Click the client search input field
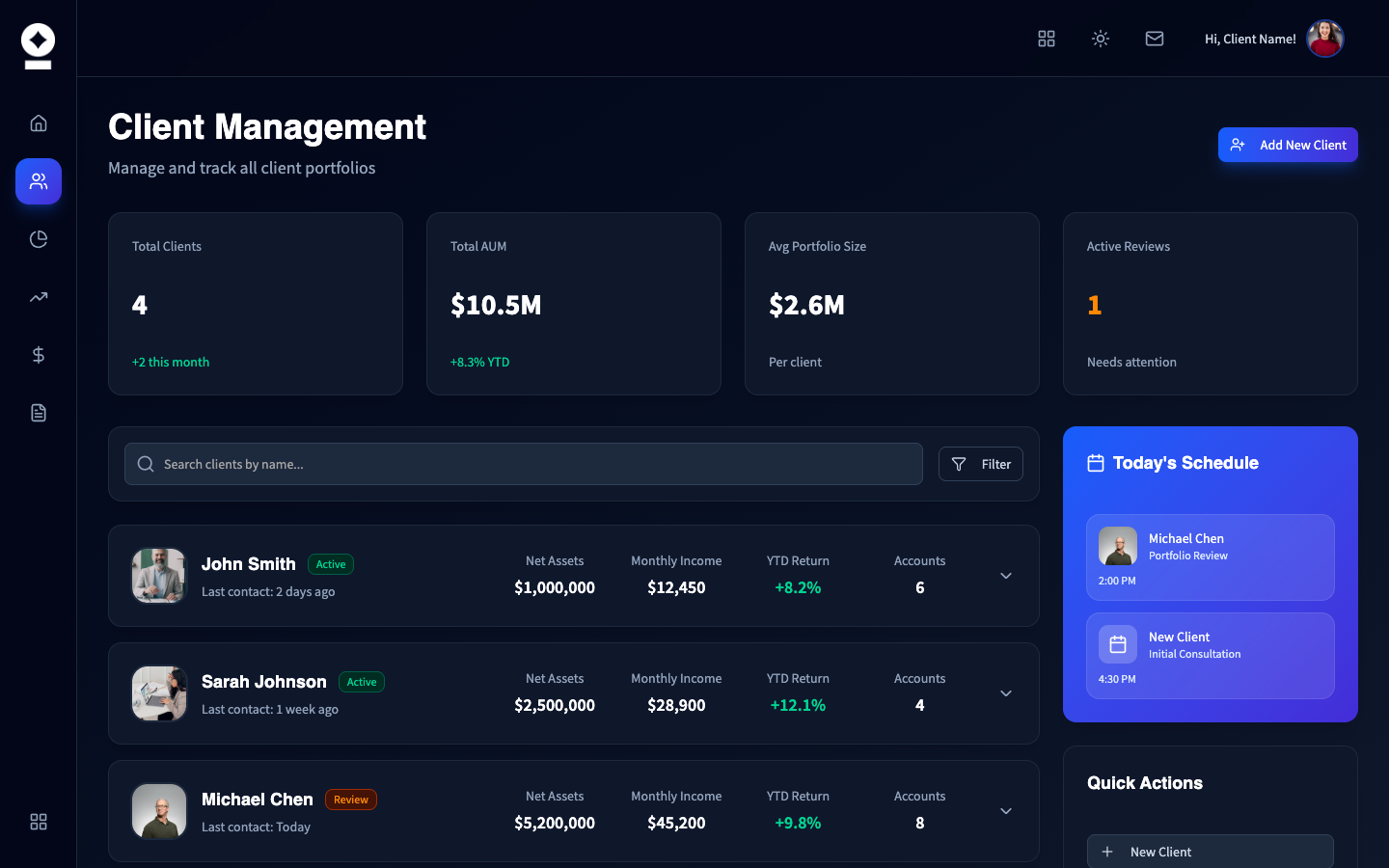This screenshot has height=868, width=1389. click(x=523, y=464)
